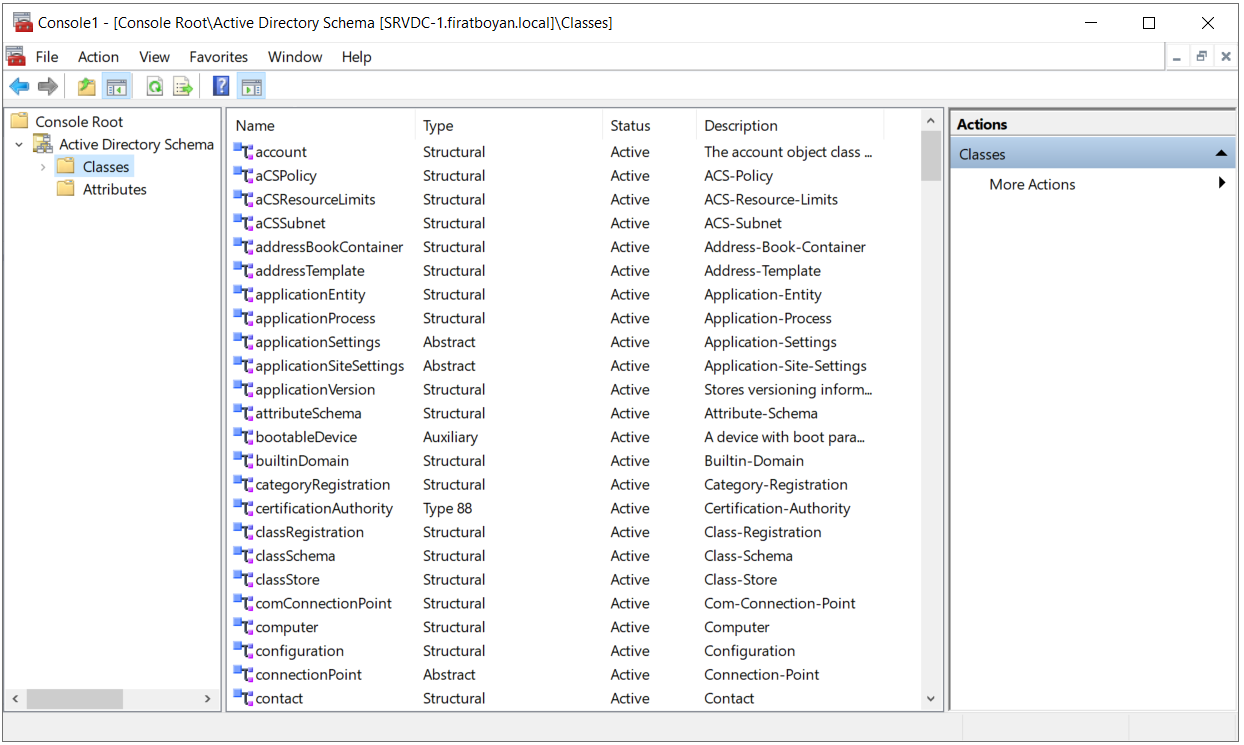
Task: Click the Active Directory Schema node icon
Action: point(43,144)
